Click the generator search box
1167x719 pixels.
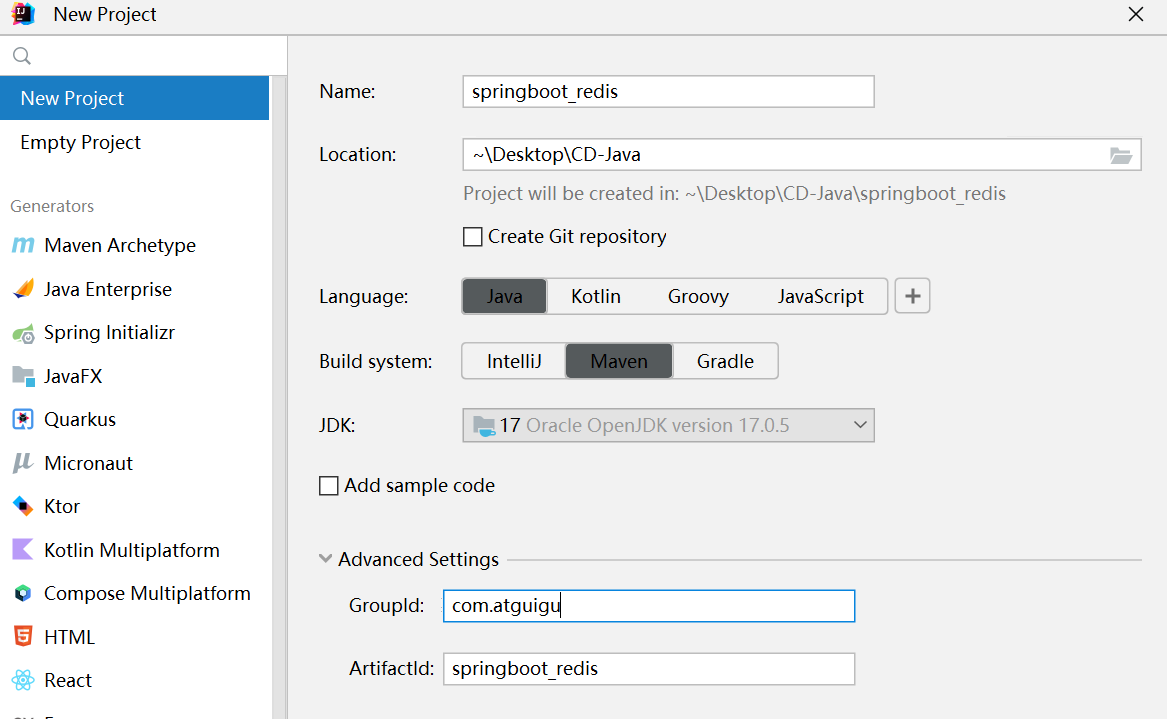tap(144, 56)
